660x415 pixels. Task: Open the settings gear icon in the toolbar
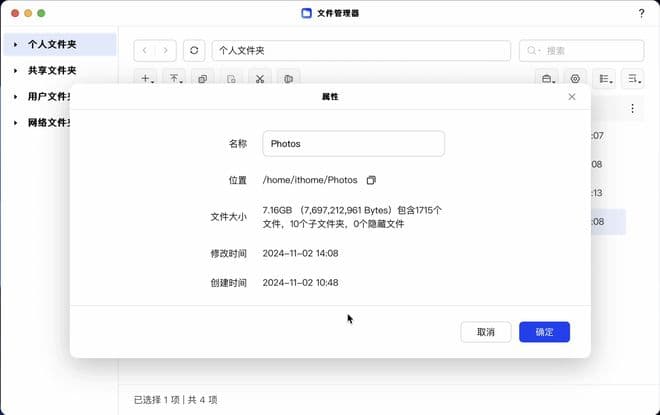click(x=575, y=78)
